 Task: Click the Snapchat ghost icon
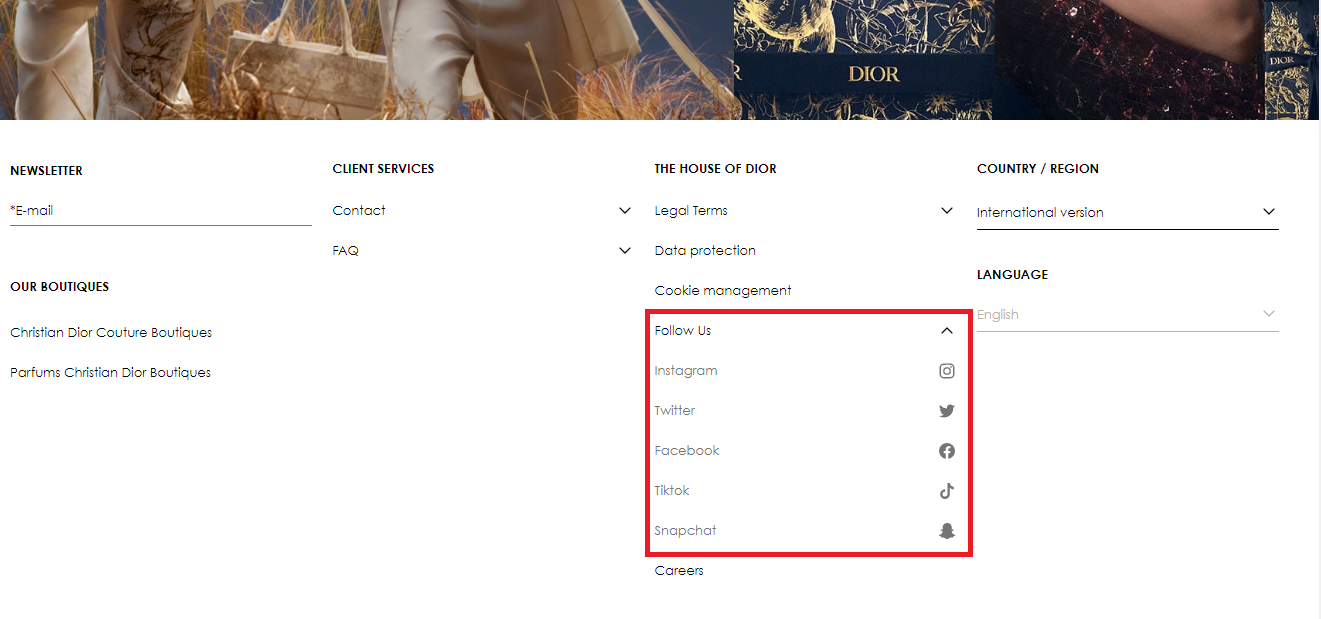(x=946, y=531)
